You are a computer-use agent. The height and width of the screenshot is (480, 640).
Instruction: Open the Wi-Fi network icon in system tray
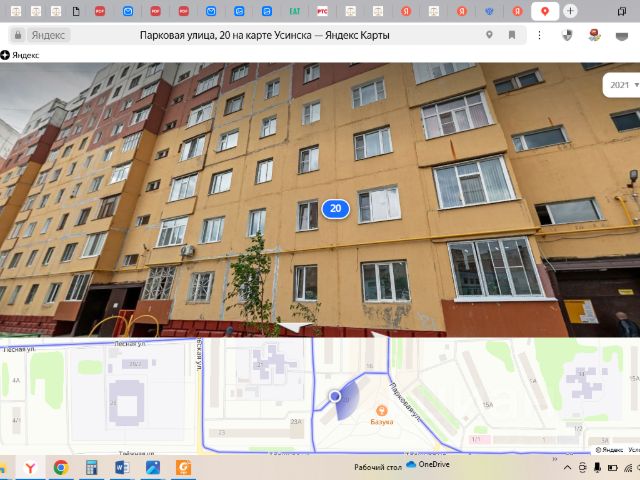(x=628, y=468)
